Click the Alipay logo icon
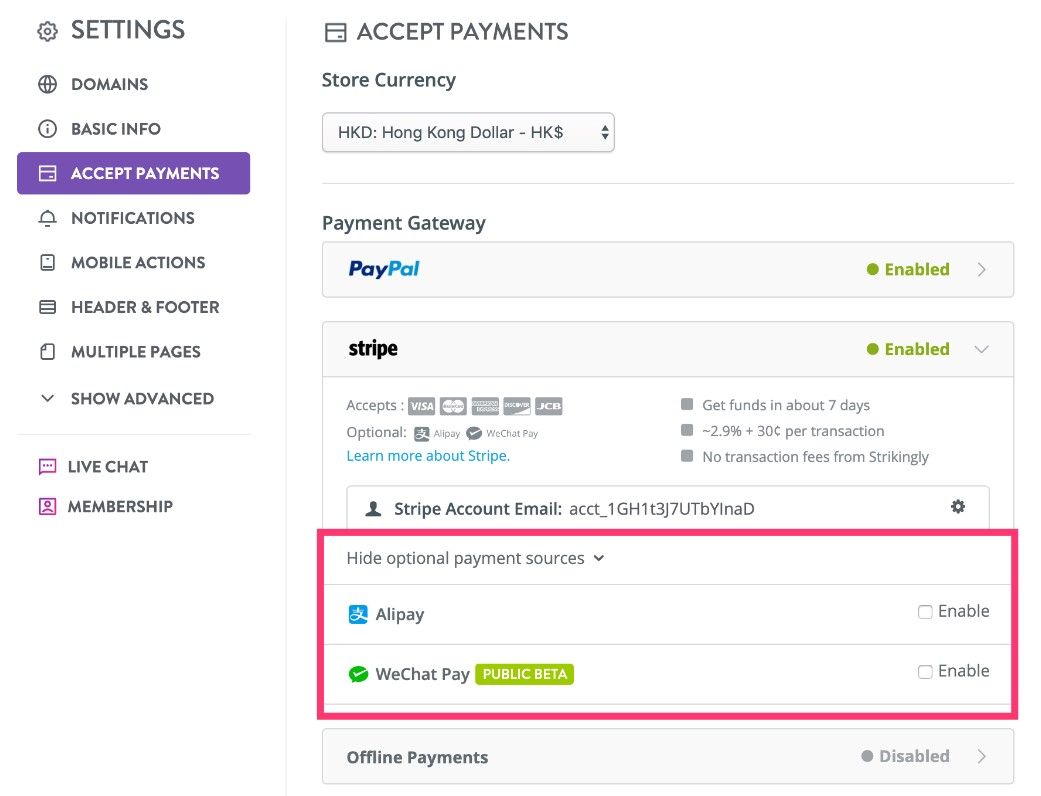The image size is (1041, 796). pos(358,611)
